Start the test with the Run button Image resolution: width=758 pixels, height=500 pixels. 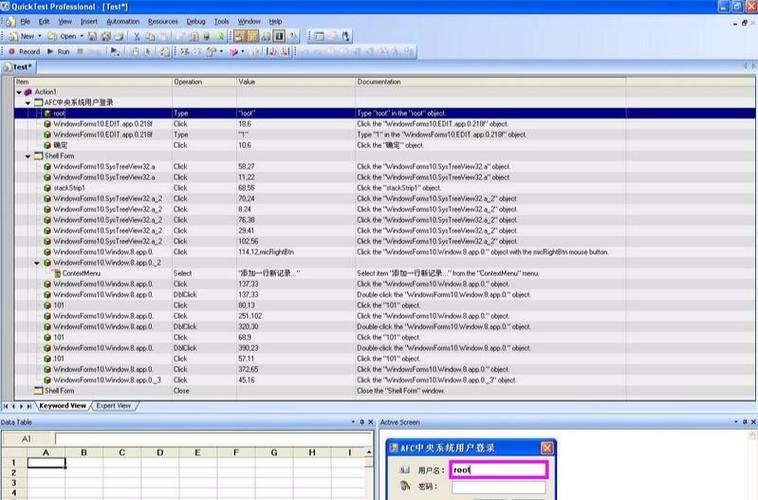click(x=58, y=51)
